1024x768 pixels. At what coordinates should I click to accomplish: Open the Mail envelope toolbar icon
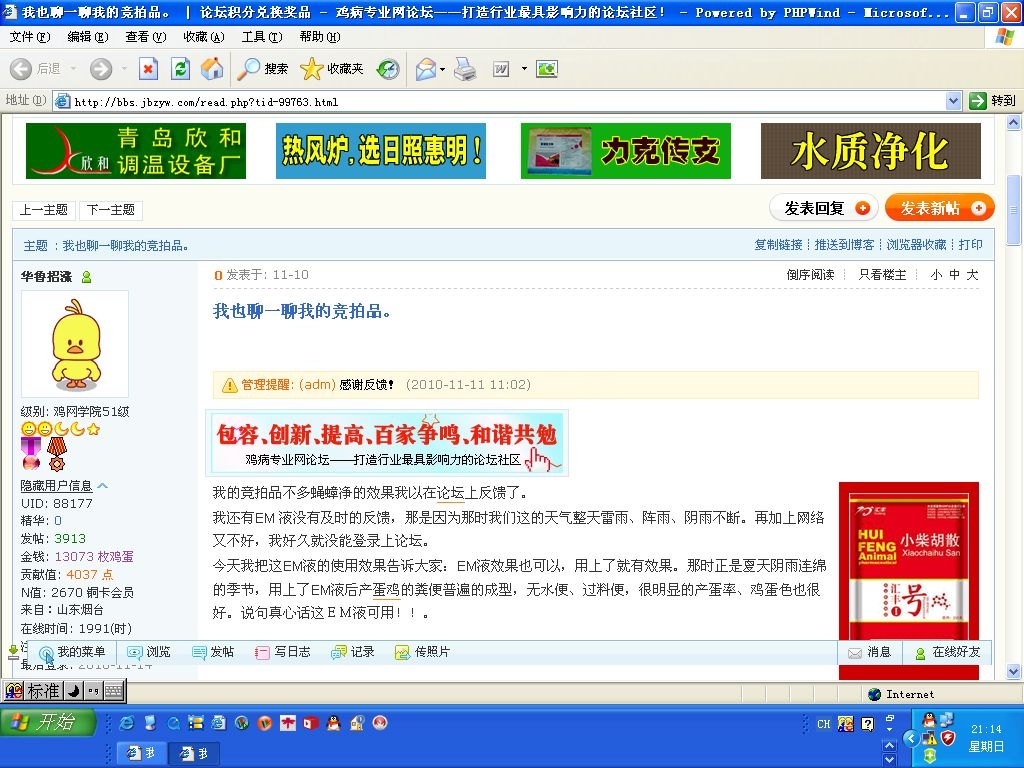tap(424, 69)
